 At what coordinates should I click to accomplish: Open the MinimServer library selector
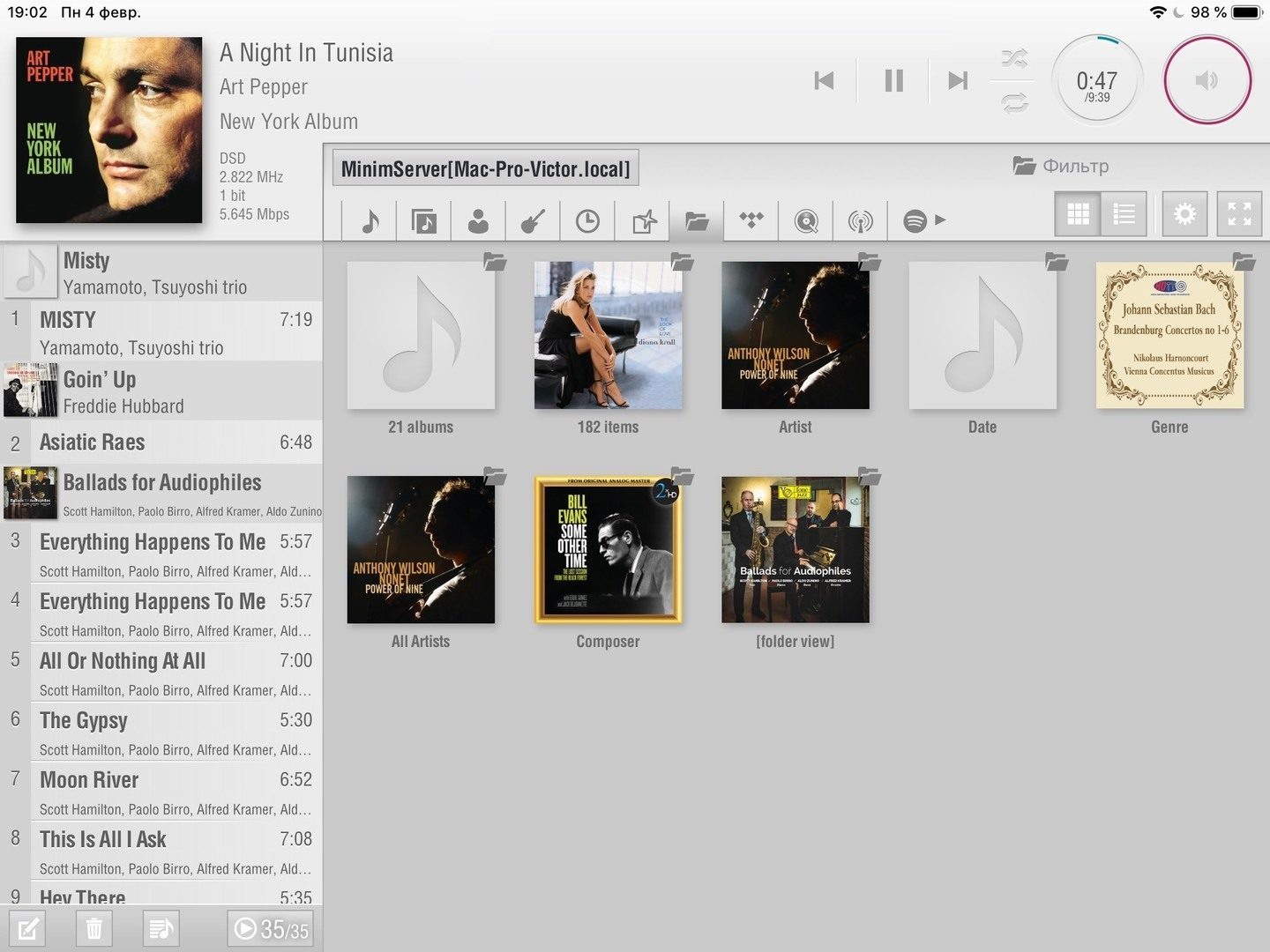pyautogui.click(x=485, y=168)
